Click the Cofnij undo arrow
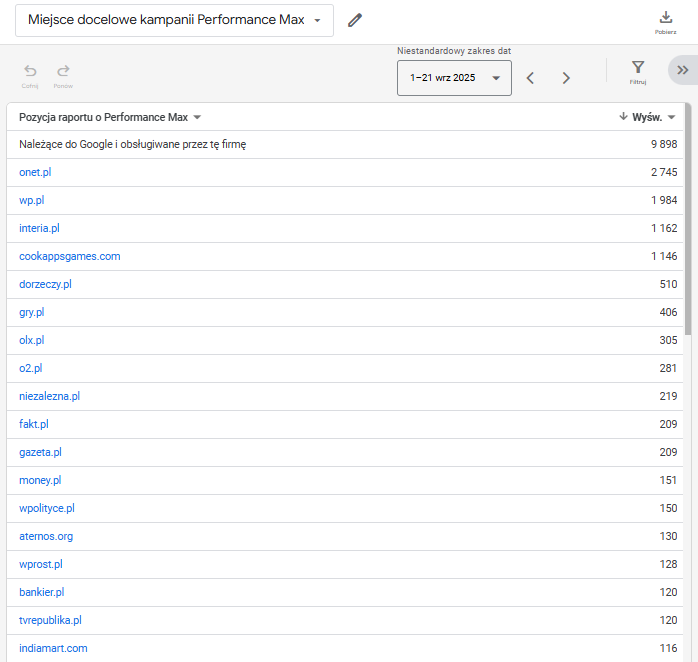This screenshot has width=698, height=662. click(30, 71)
